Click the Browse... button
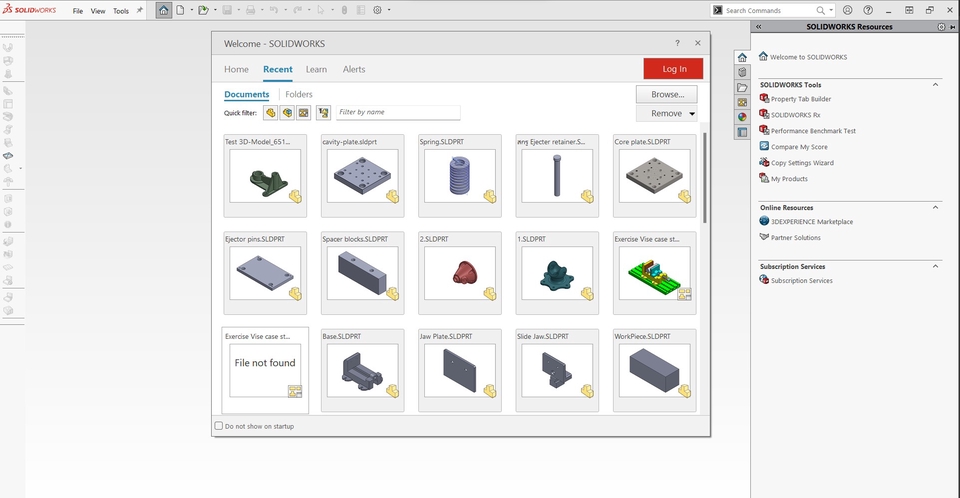 point(667,94)
